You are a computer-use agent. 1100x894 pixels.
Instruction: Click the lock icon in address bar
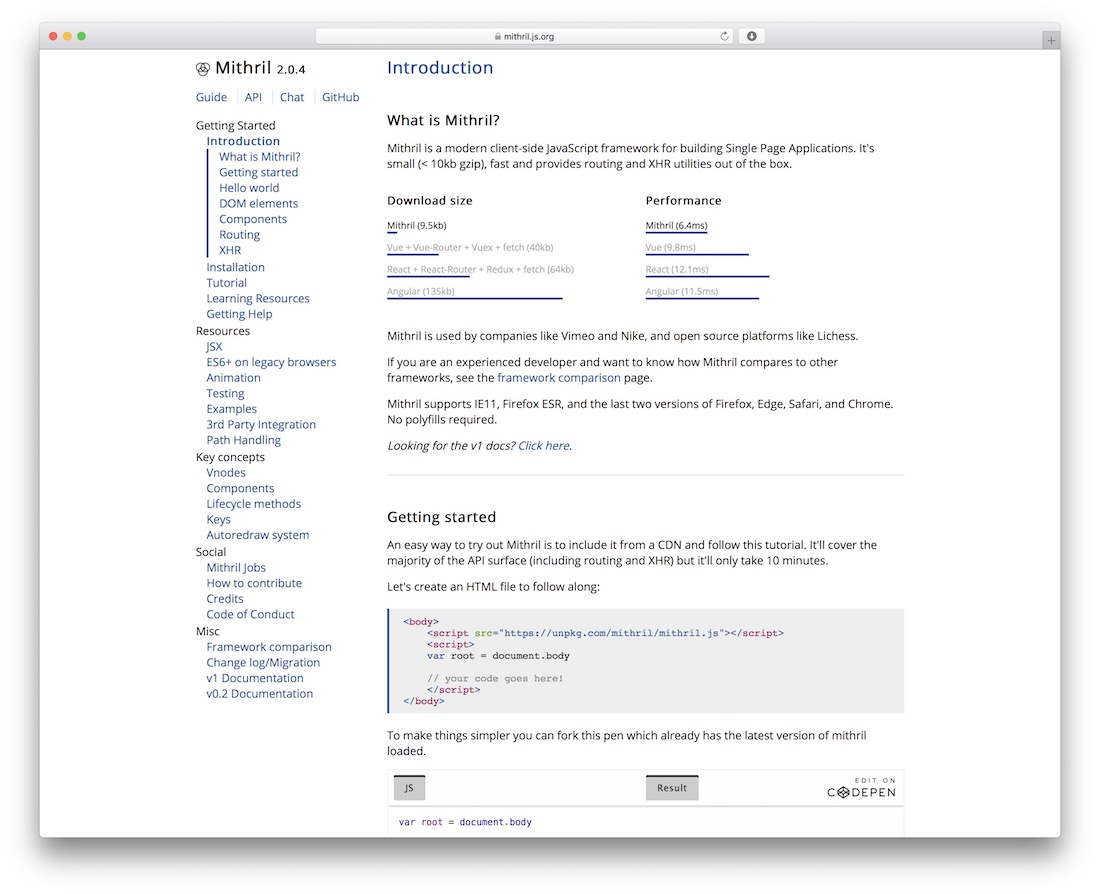(x=497, y=36)
